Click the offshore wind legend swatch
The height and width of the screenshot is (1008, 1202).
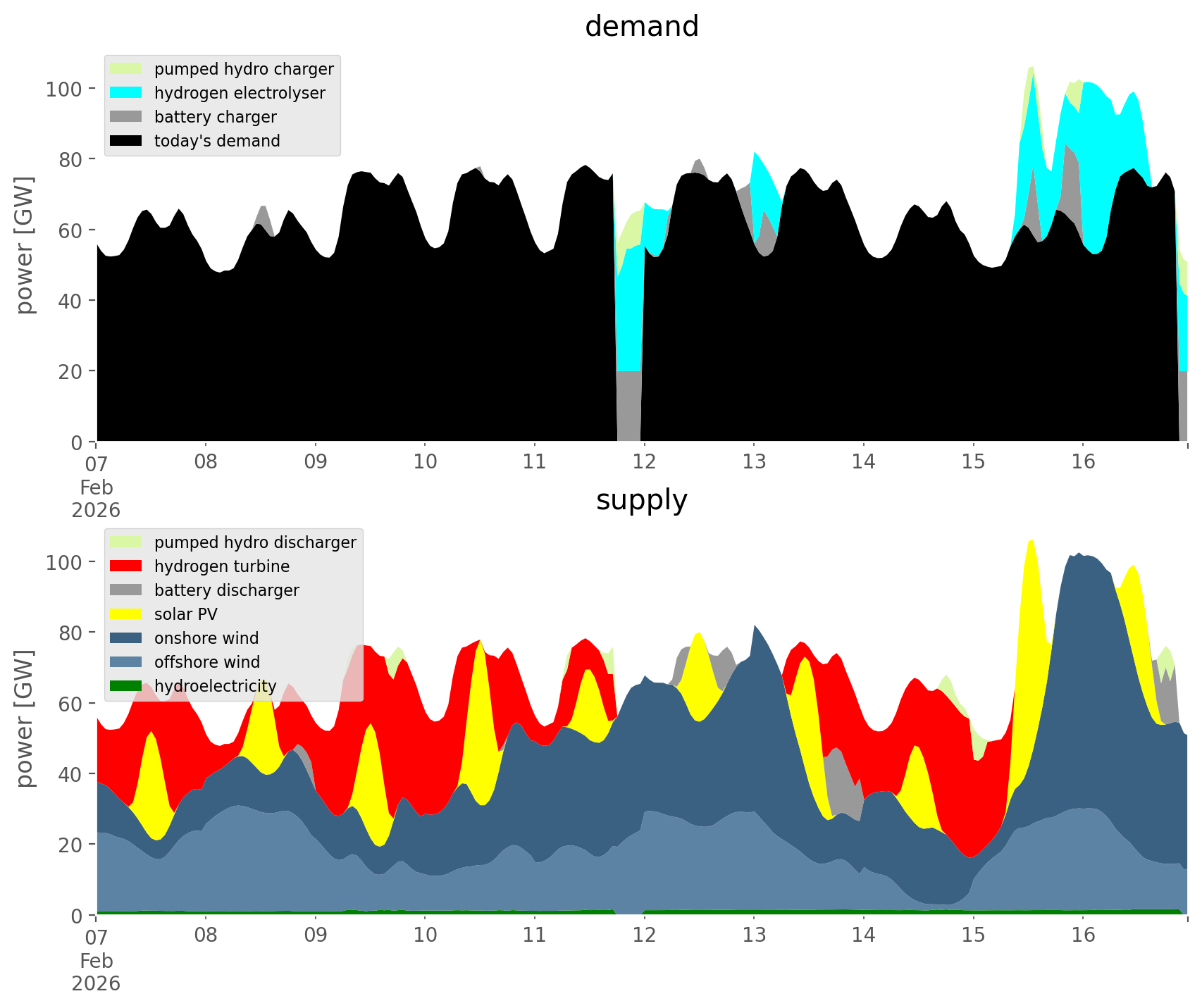coord(126,662)
